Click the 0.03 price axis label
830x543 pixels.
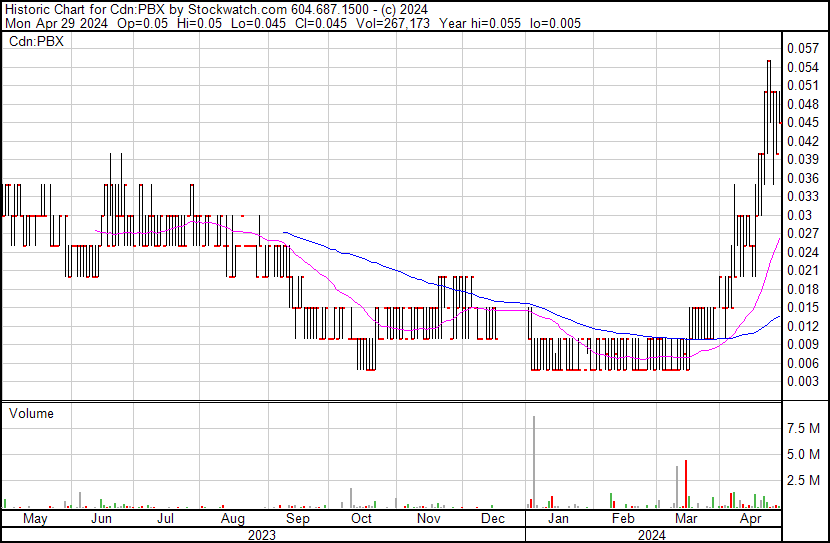tap(800, 215)
